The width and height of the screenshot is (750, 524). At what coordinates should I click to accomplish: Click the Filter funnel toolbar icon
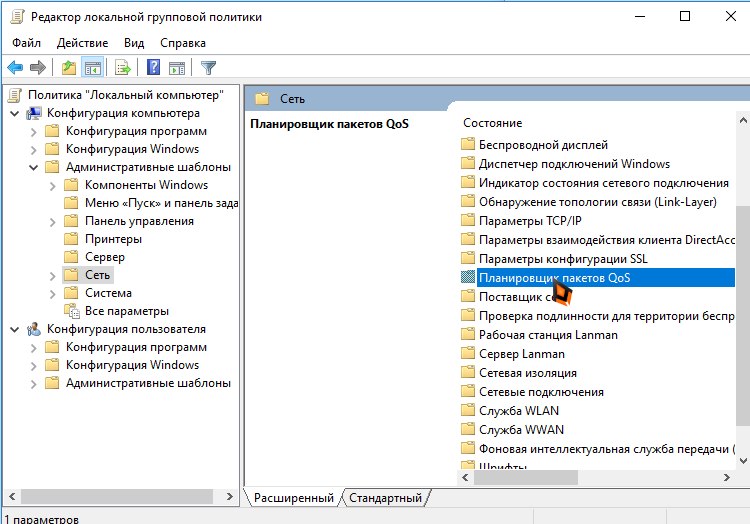click(x=209, y=67)
